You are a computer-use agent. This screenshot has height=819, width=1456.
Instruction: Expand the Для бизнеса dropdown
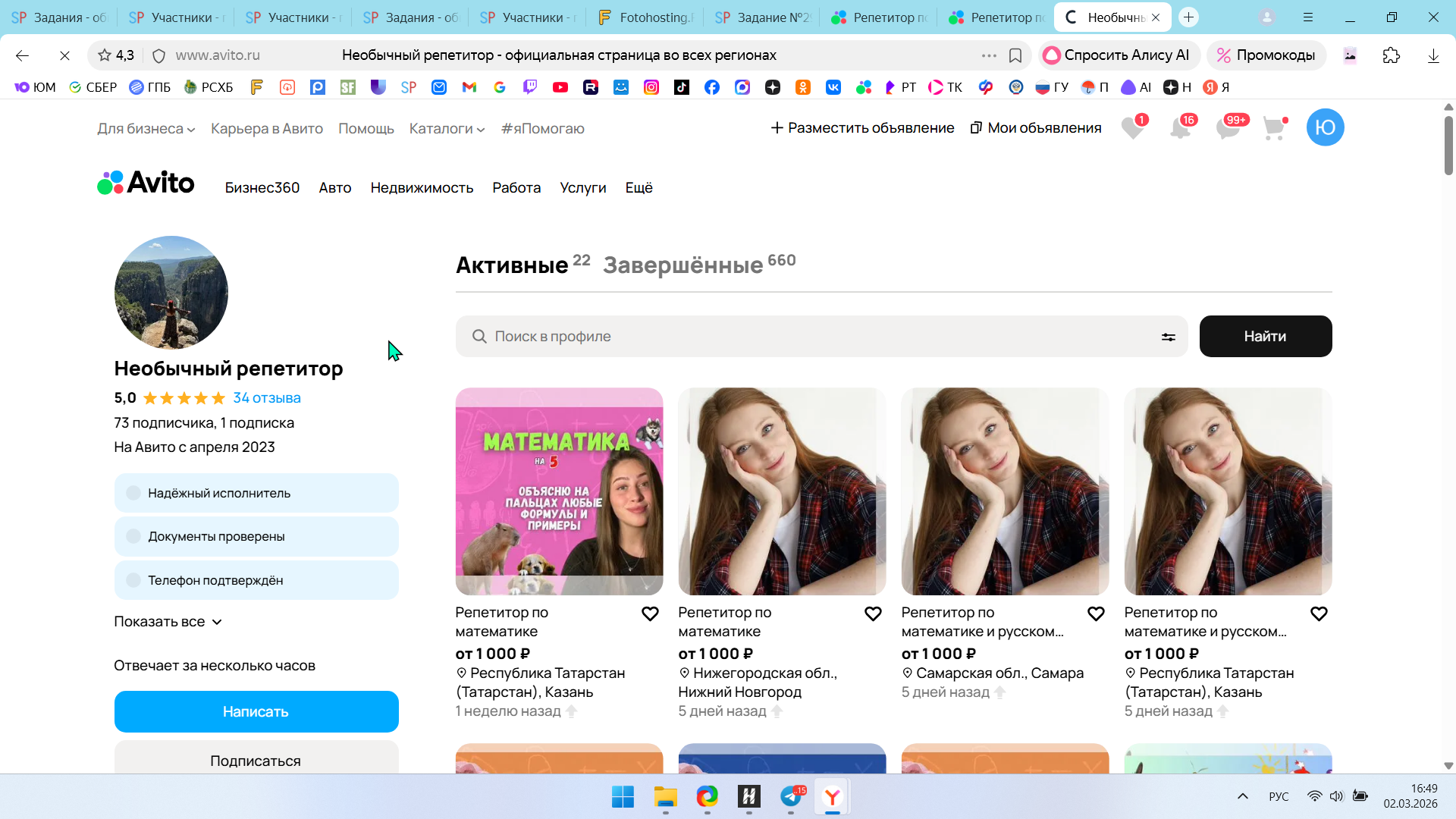(x=146, y=129)
